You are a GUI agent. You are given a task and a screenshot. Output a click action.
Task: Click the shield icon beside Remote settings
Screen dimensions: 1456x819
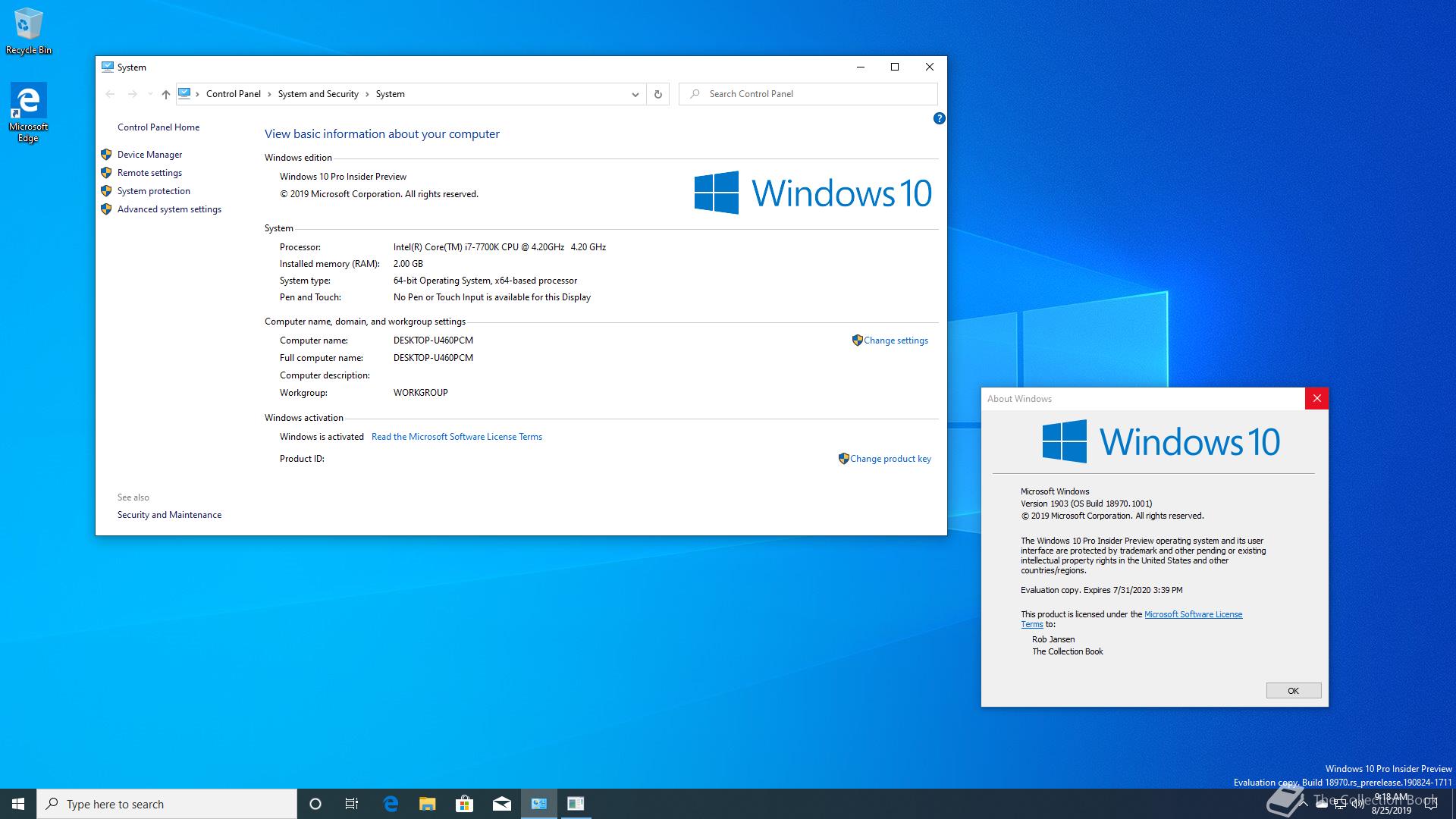point(106,173)
